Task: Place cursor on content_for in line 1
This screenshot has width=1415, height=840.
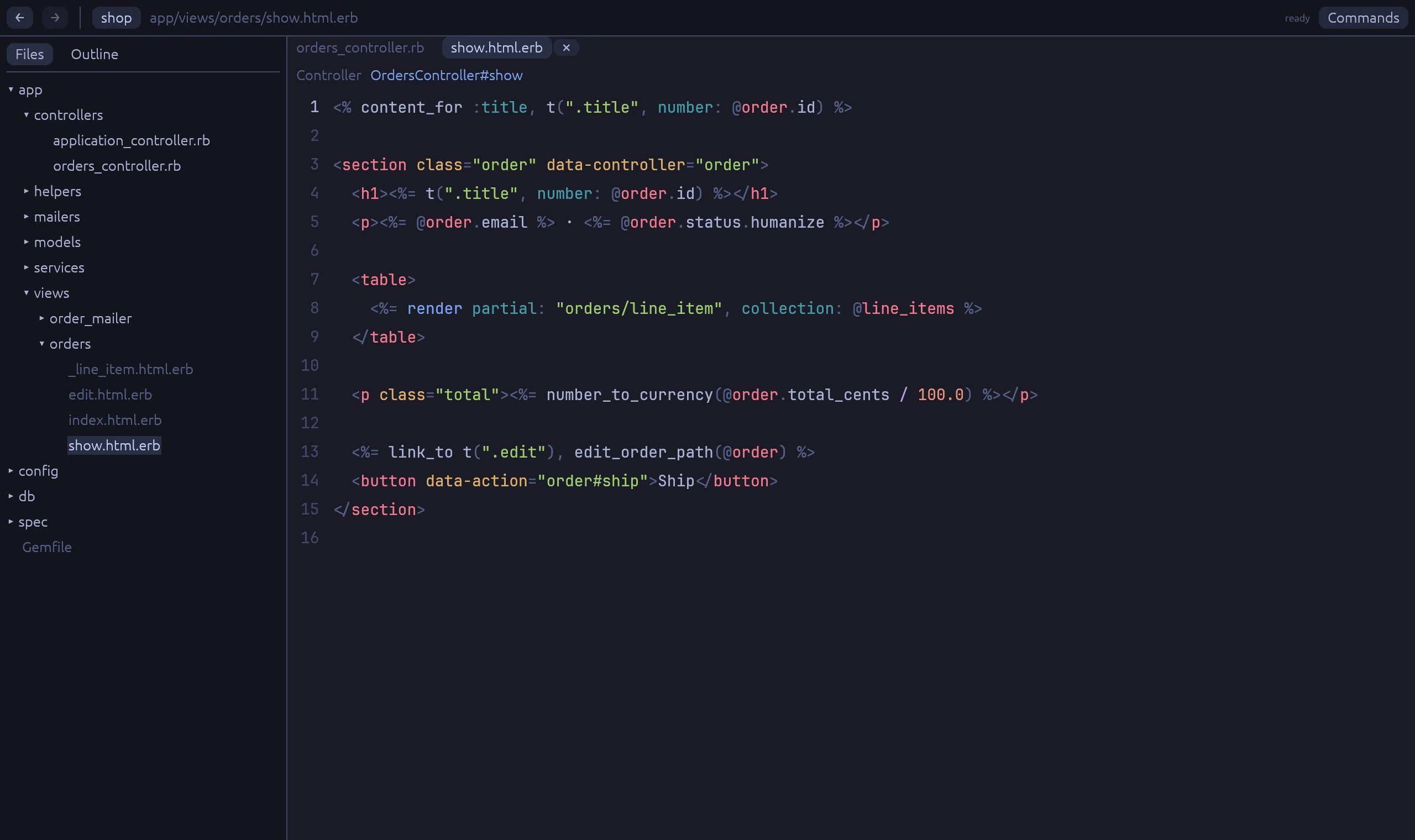Action: pos(411,108)
